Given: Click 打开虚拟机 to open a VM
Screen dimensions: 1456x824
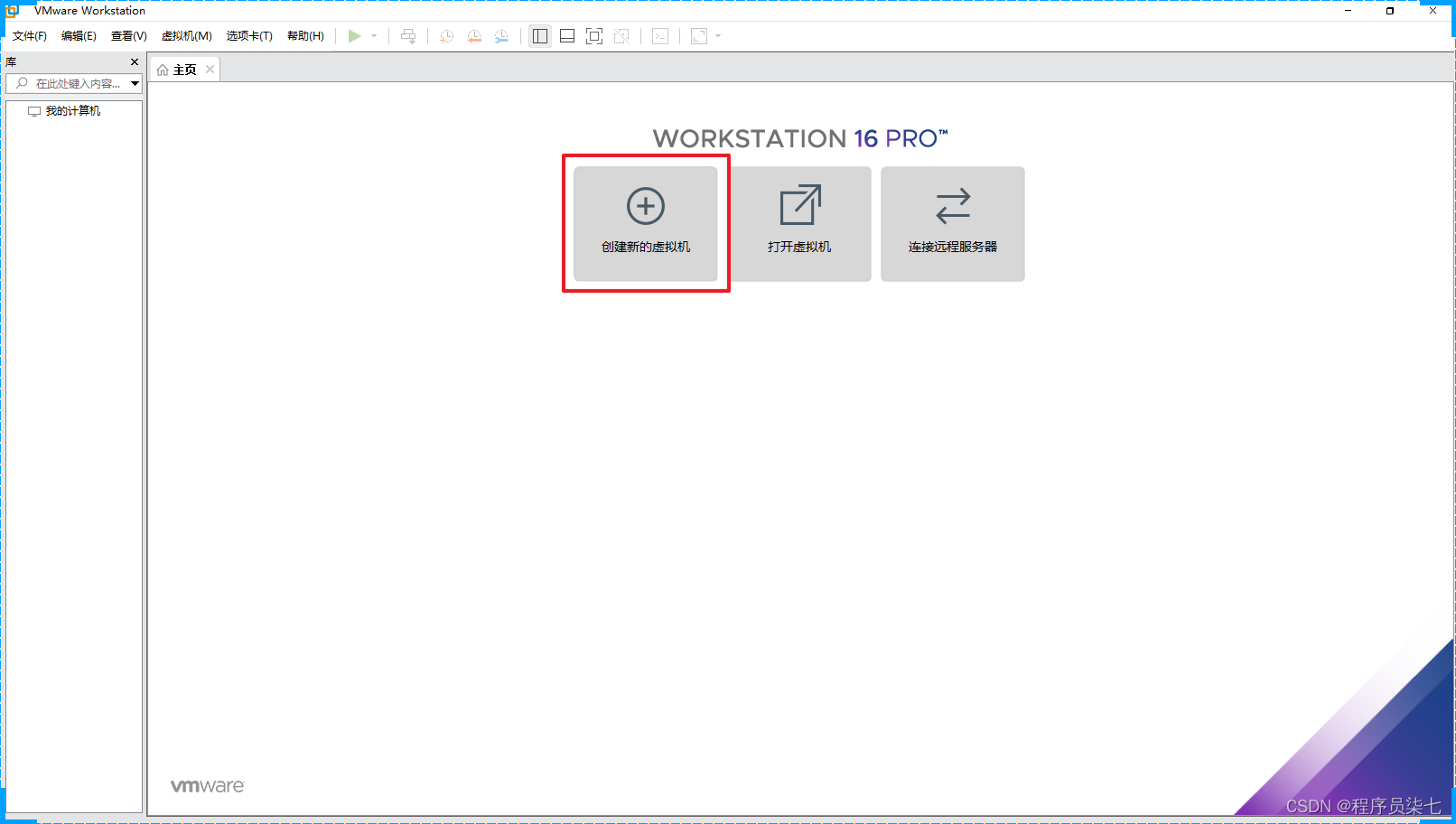Looking at the screenshot, I should pos(800,223).
